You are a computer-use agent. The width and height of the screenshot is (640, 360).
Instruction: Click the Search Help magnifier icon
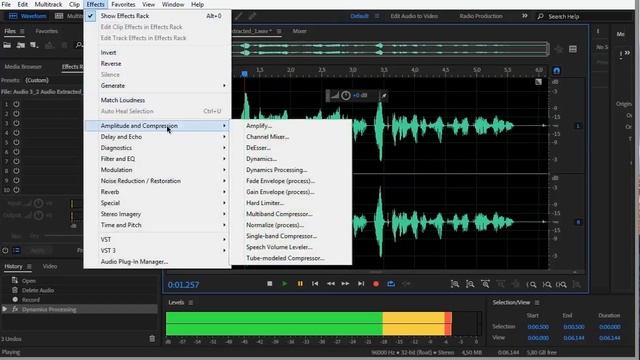click(540, 16)
